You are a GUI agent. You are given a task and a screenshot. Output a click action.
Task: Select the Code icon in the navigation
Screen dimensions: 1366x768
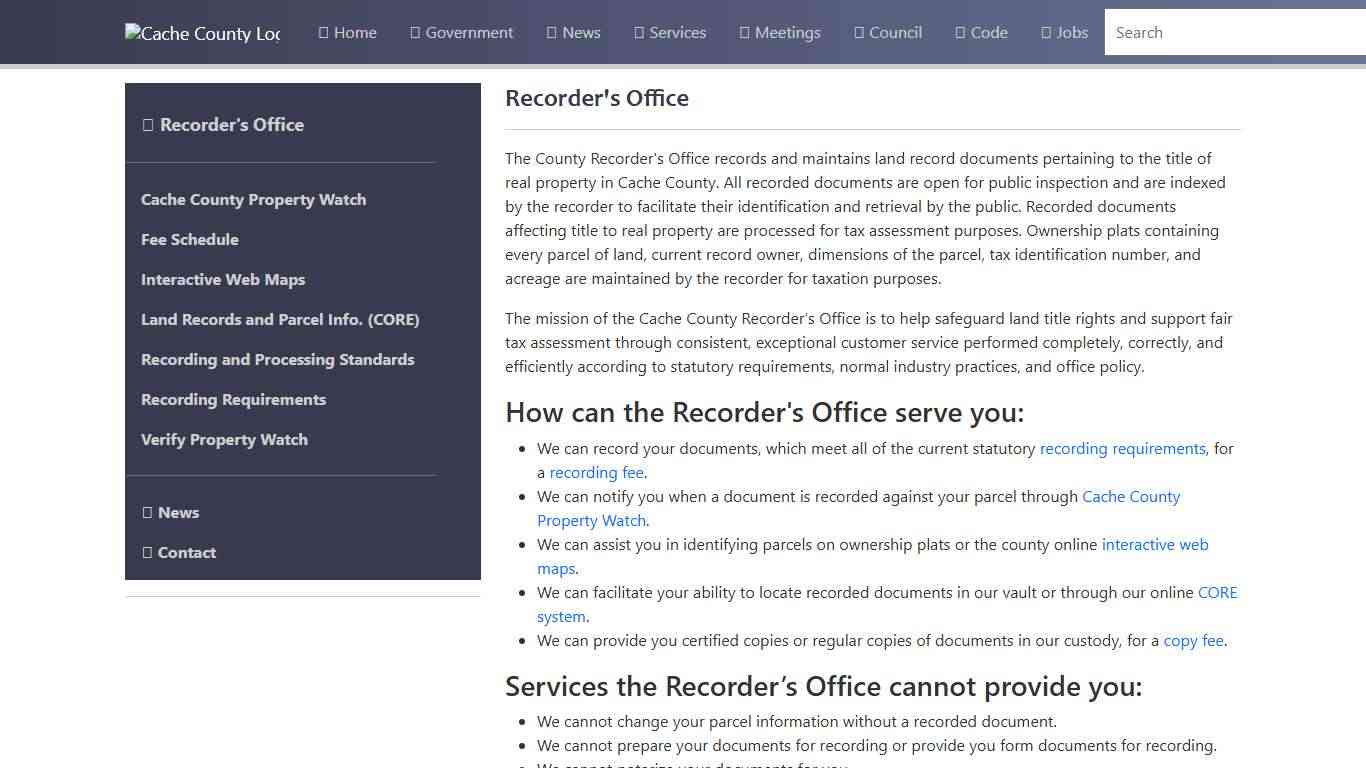point(958,32)
